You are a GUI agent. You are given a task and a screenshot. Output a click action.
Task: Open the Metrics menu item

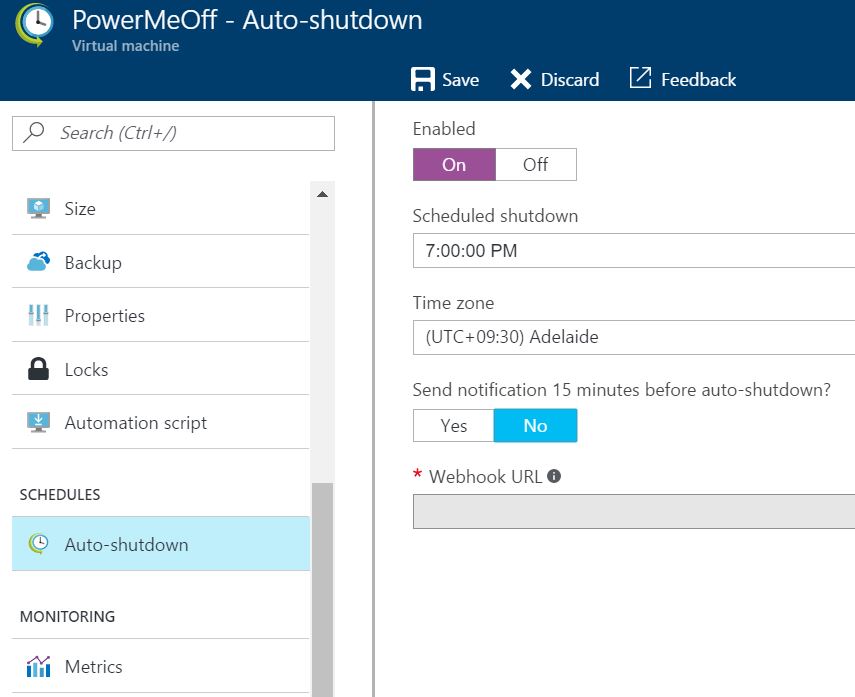click(160, 666)
